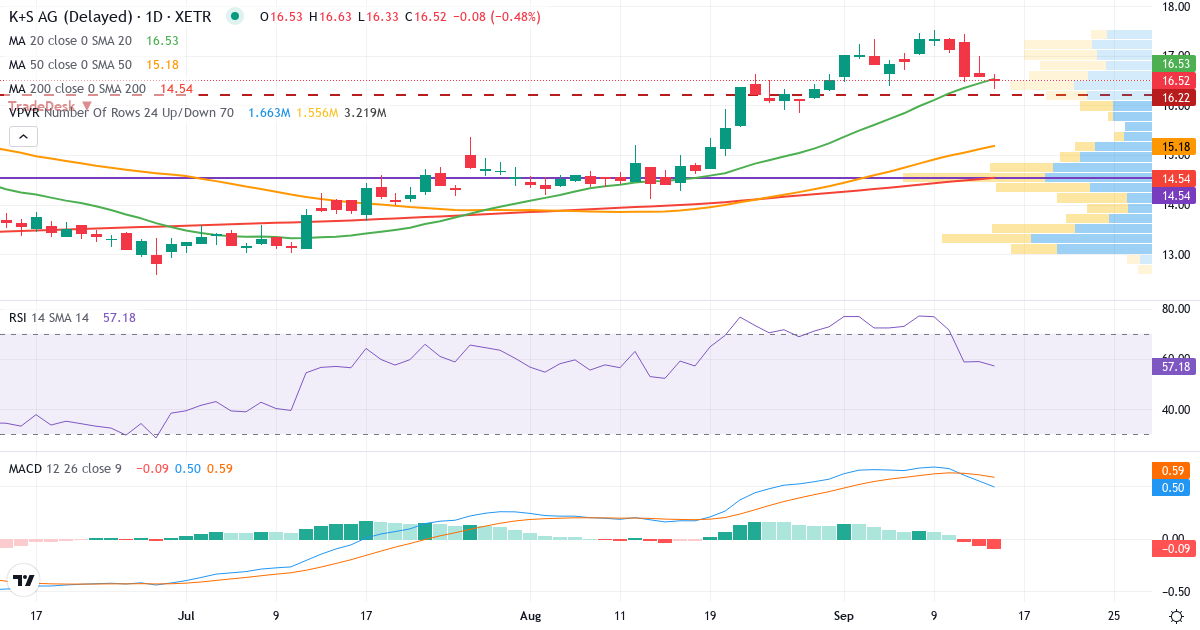Image resolution: width=1200 pixels, height=630 pixels.
Task: Click the 13.00 price axis label
Action: coord(1174,255)
